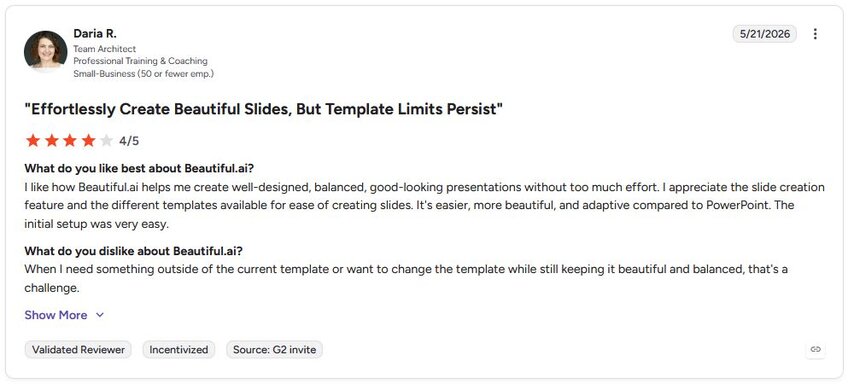Click the chevron beside Show More
Image resolution: width=848 pixels, height=384 pixels.
100,315
